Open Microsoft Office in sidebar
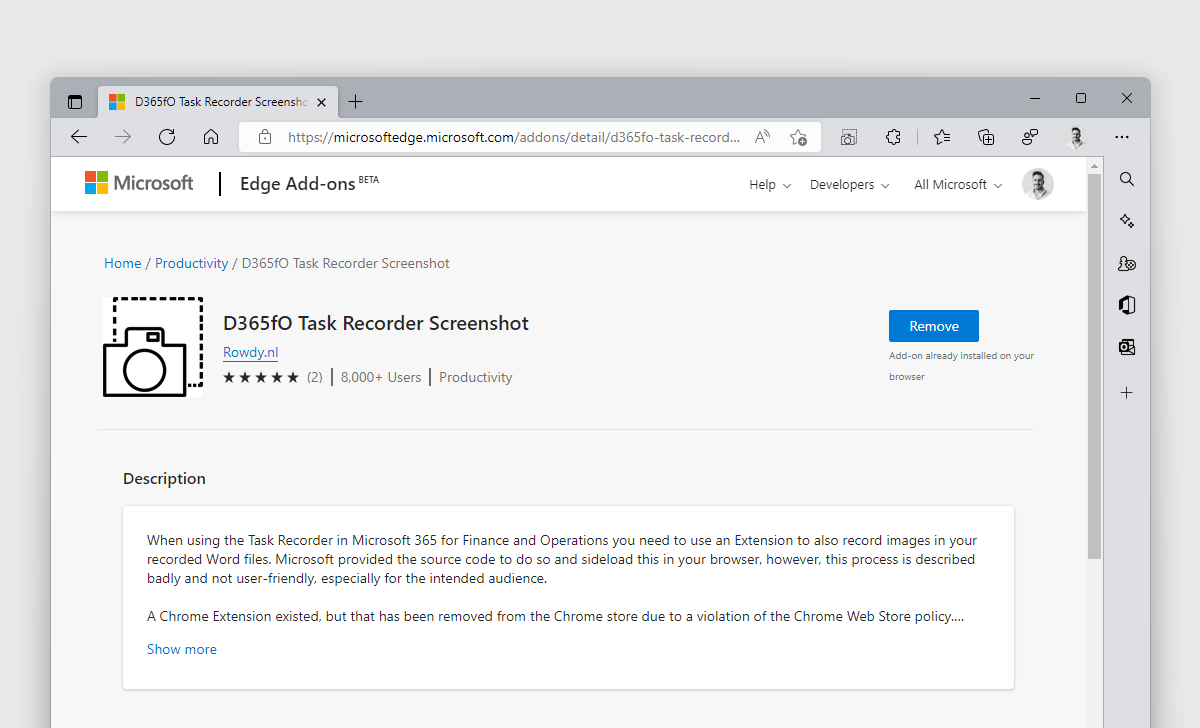 pyautogui.click(x=1127, y=305)
